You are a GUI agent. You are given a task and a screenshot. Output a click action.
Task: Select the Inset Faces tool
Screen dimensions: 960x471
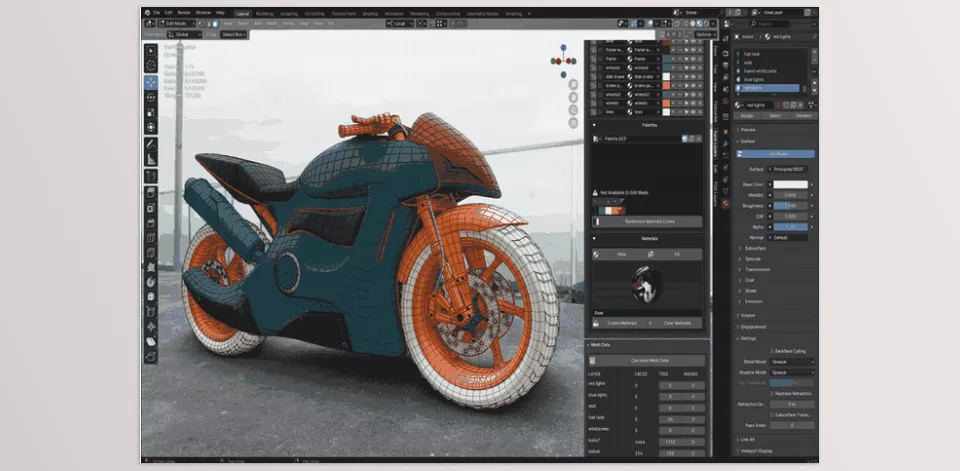click(x=151, y=208)
